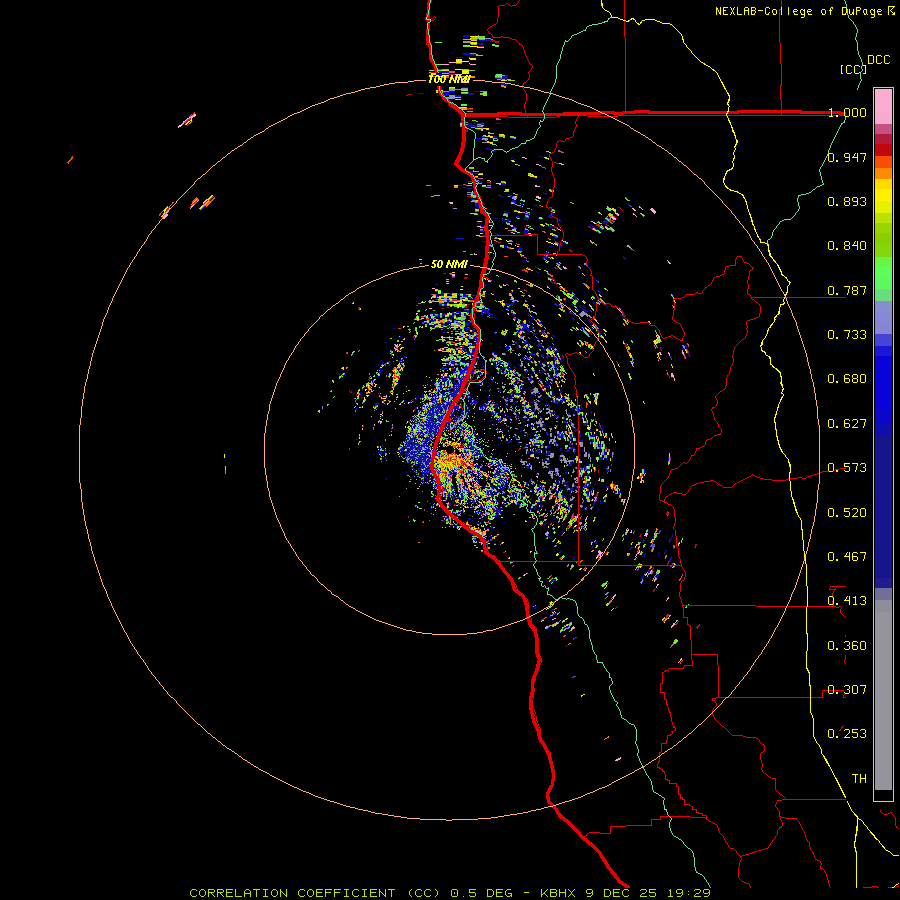
Task: Click the 50 NMI range ring label
Action: tap(449, 264)
